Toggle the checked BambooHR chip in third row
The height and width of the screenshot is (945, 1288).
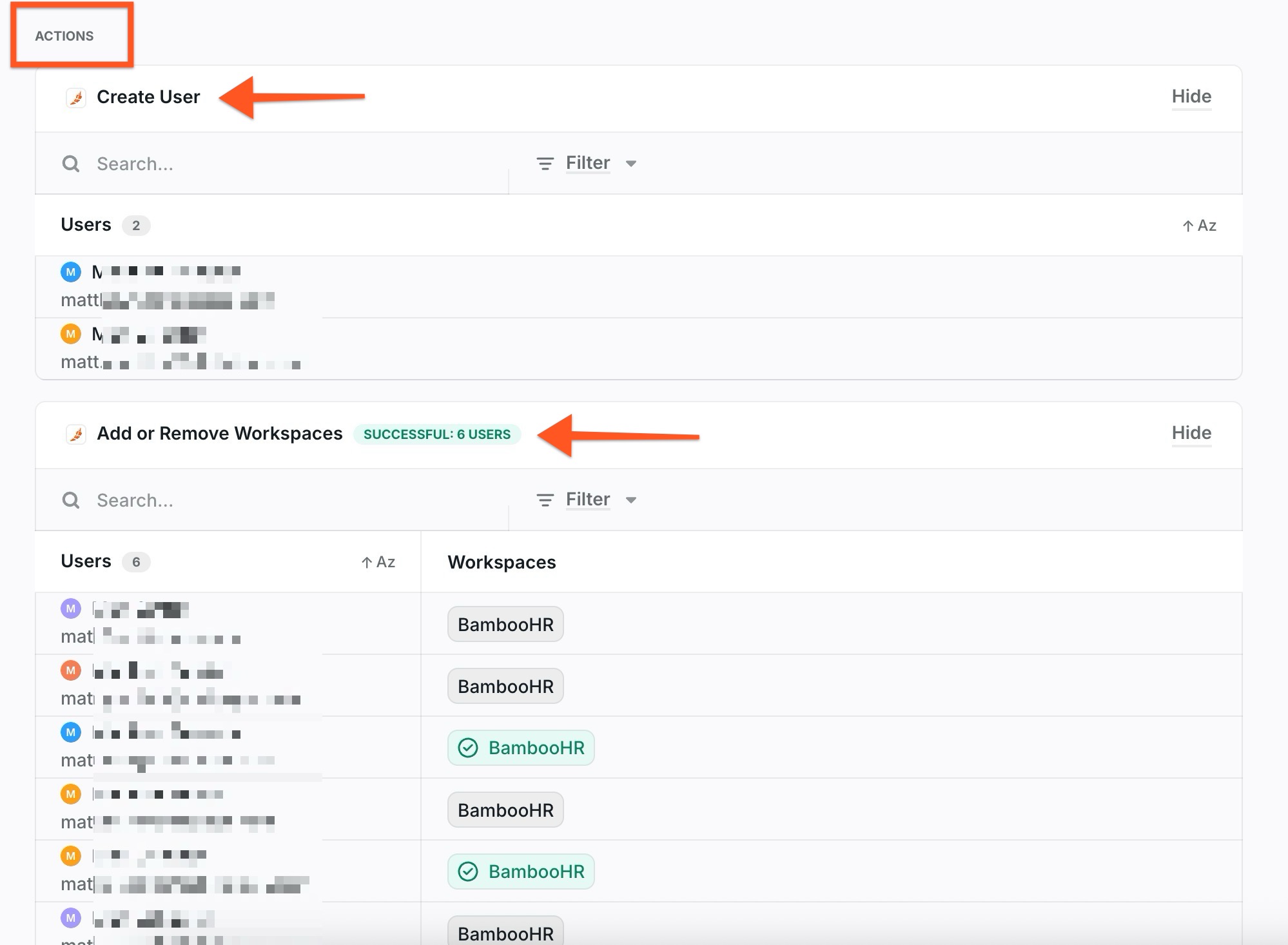521,748
